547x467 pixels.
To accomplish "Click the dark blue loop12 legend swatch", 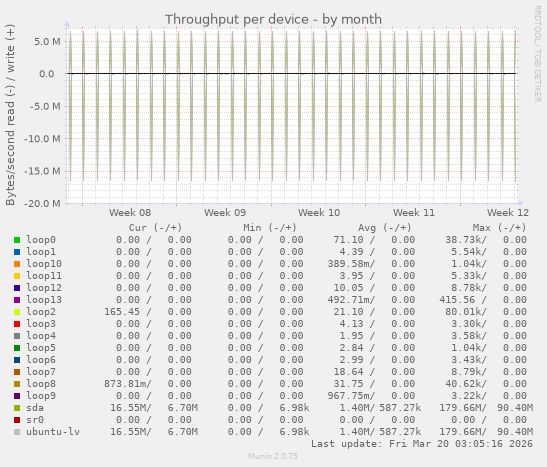I will tap(17, 288).
